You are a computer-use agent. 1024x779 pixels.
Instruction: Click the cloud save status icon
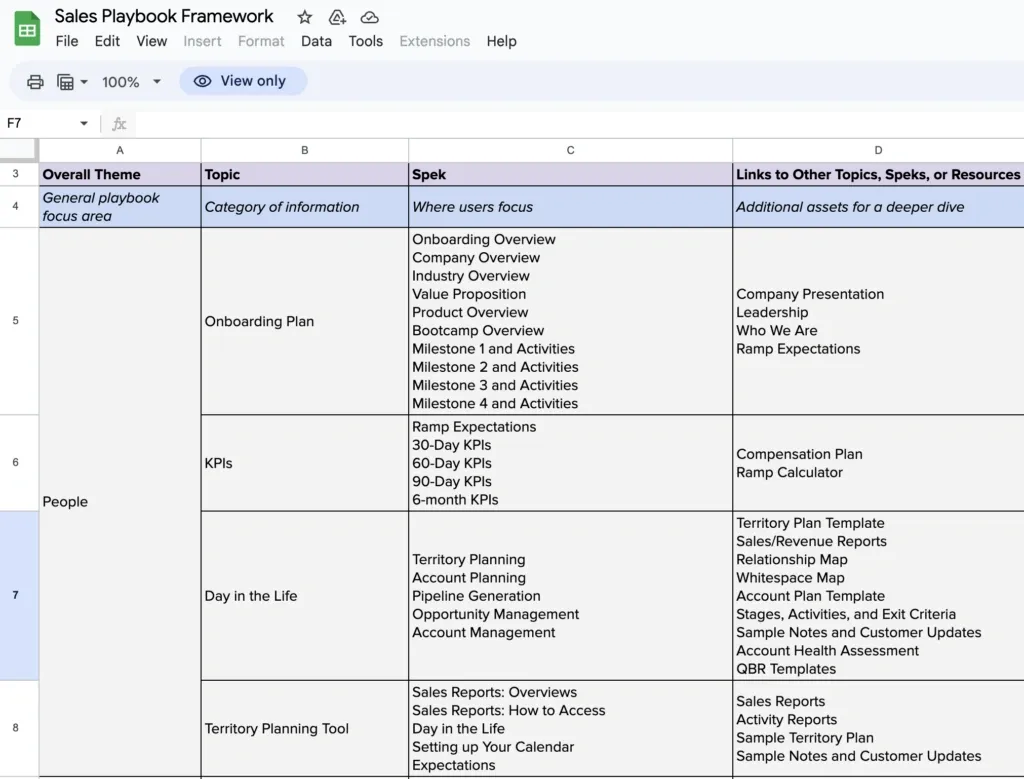(369, 16)
